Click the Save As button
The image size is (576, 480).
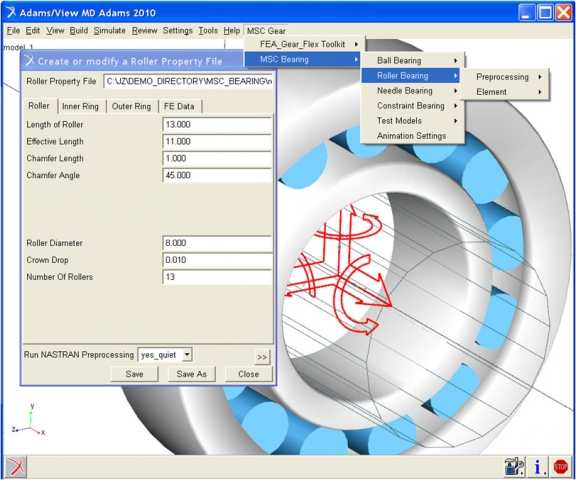(191, 374)
